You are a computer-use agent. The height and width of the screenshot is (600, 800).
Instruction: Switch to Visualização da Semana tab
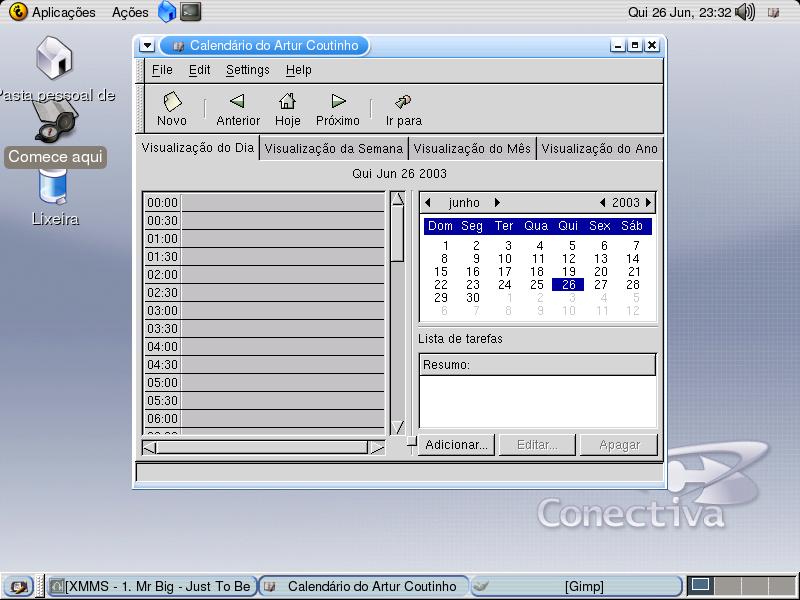[334, 148]
